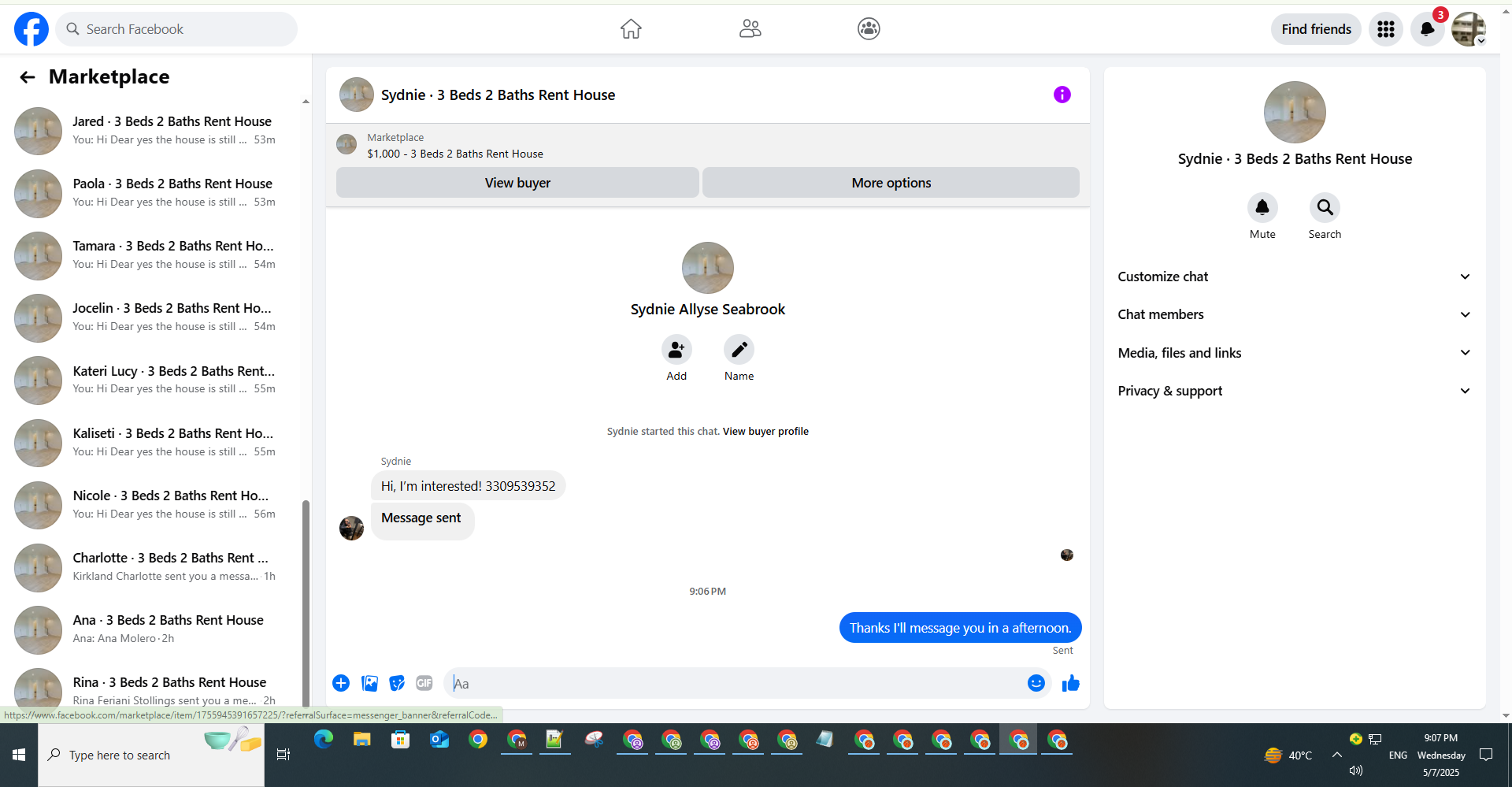Open the nine-dot menu grid icon
1512x787 pixels.
(x=1386, y=29)
